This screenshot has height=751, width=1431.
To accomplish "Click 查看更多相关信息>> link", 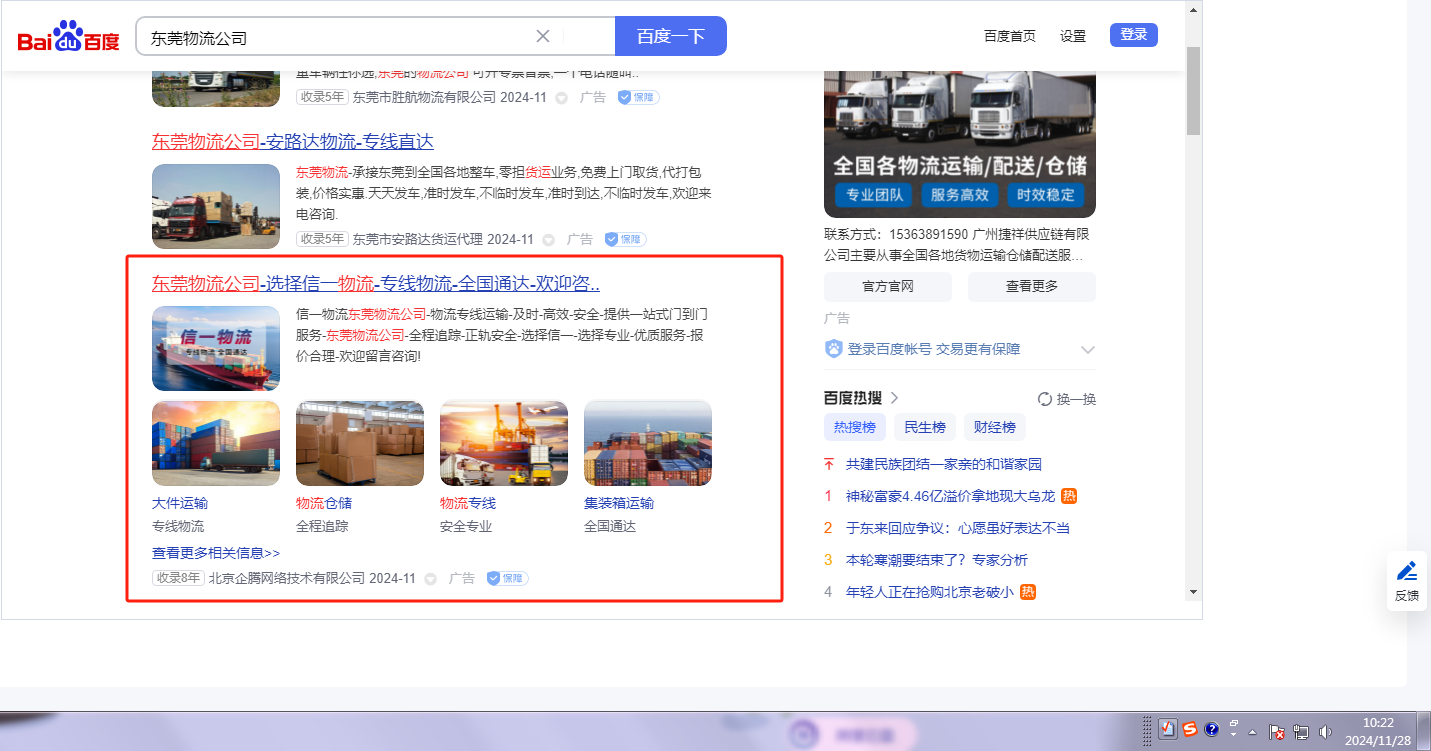I will 216,553.
